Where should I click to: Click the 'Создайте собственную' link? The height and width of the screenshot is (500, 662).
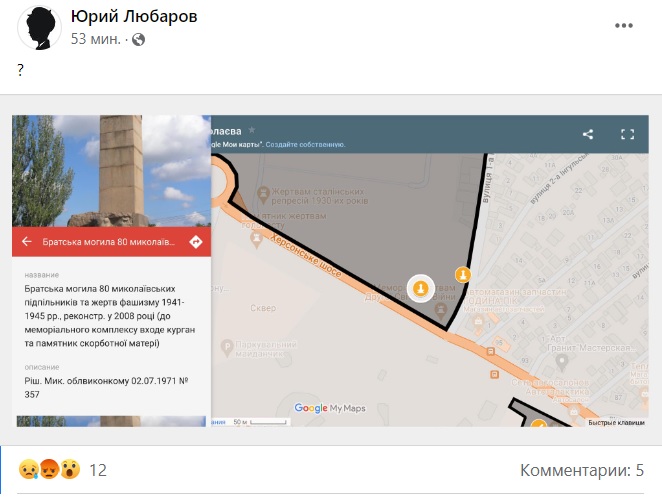(x=306, y=144)
